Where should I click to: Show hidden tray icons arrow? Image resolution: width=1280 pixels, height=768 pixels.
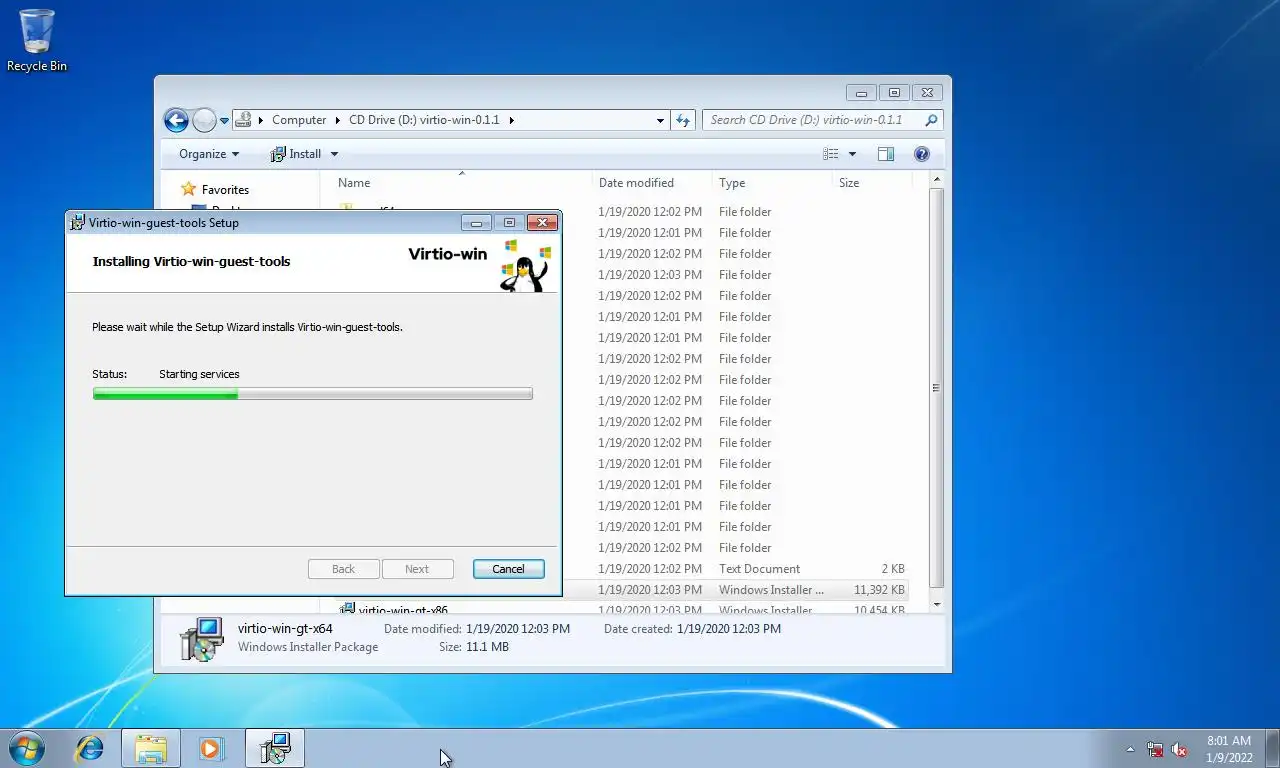click(x=1130, y=749)
